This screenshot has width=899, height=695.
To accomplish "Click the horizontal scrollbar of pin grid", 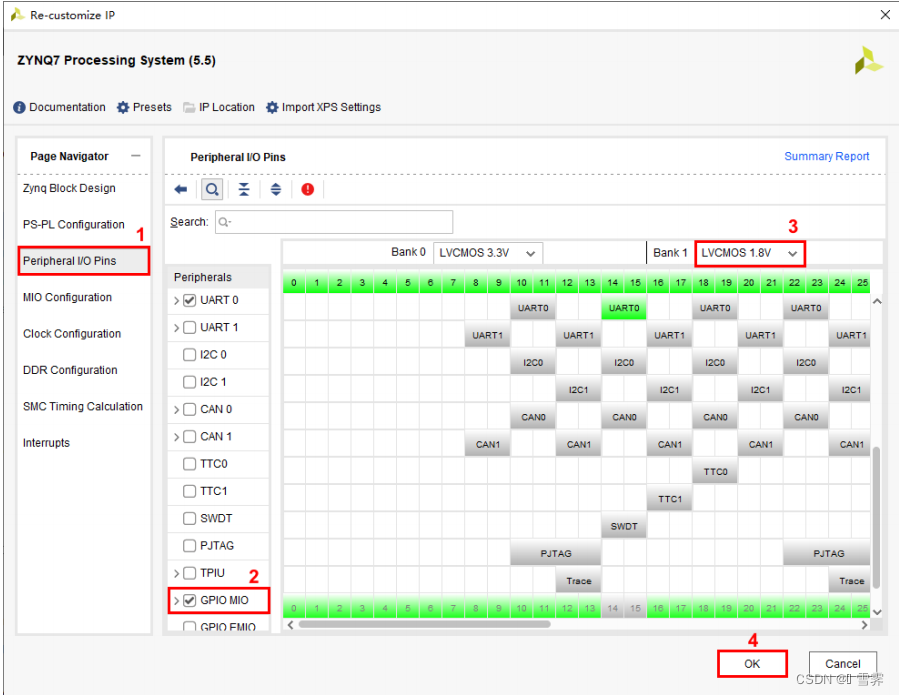I will (x=424, y=624).
